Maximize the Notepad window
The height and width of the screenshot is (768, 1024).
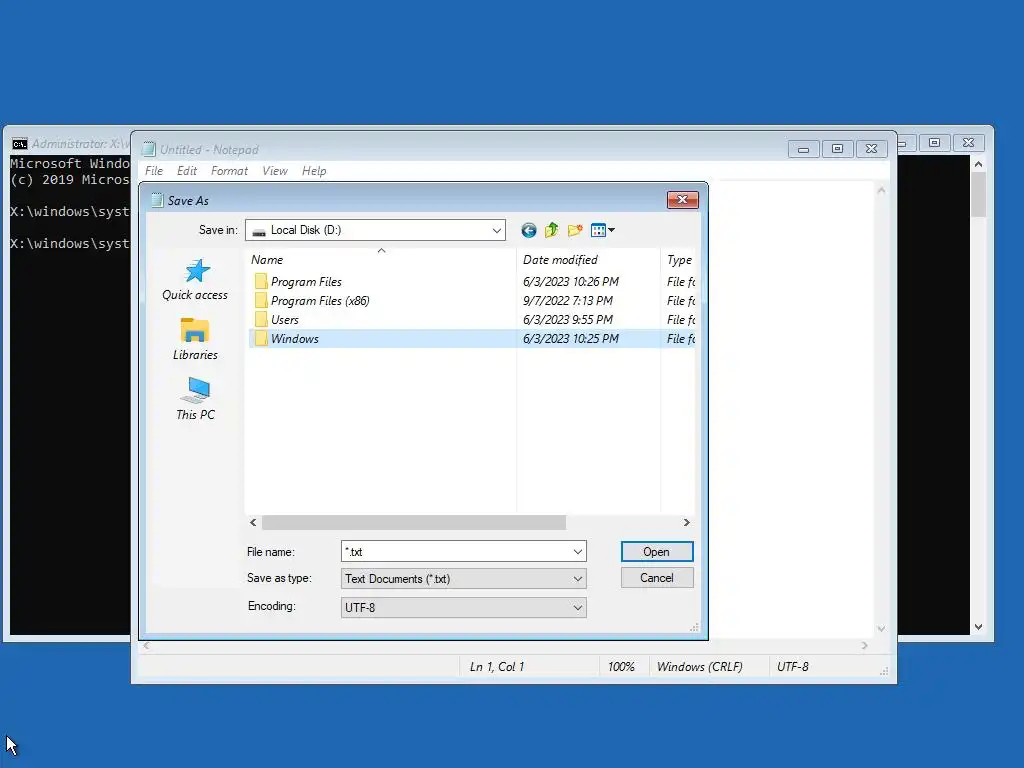pos(837,149)
